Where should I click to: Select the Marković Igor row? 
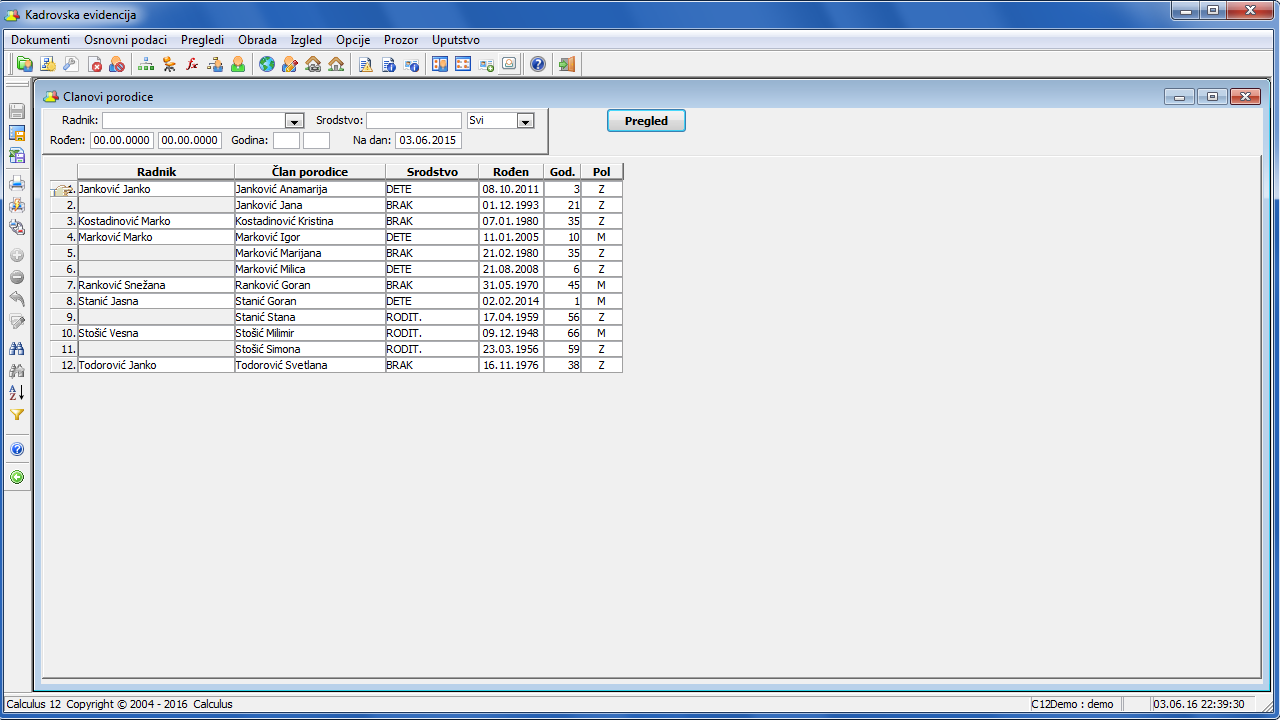309,237
